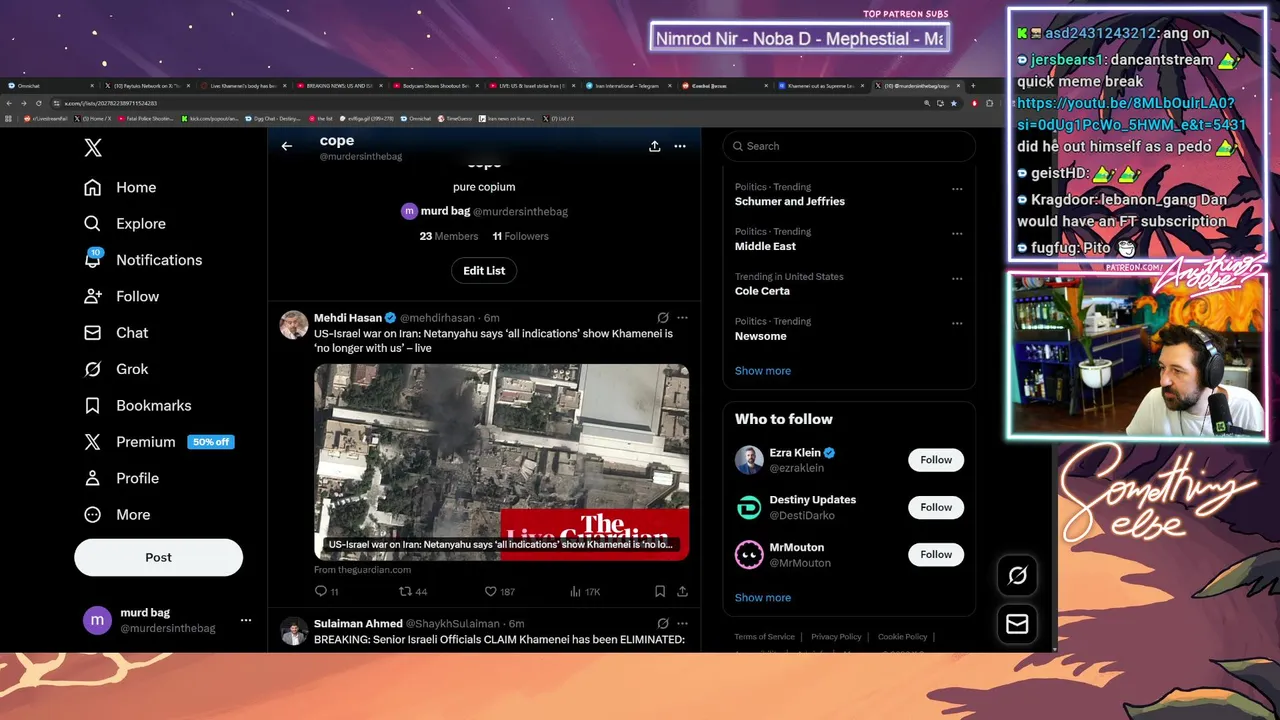Image resolution: width=1280 pixels, height=720 pixels.
Task: Open the Guardian article image card
Action: pos(501,461)
